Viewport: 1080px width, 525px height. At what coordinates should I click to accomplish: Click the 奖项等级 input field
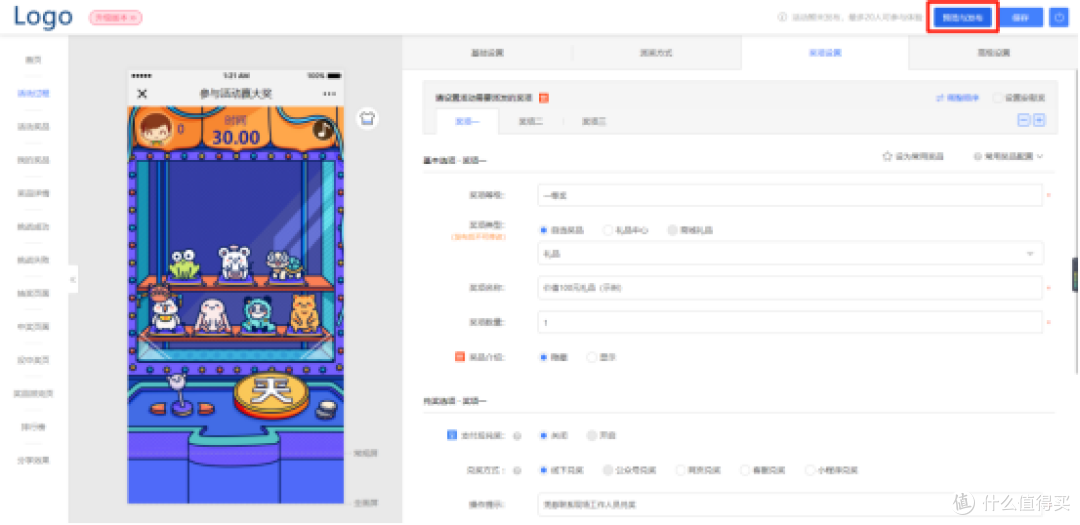click(x=790, y=195)
